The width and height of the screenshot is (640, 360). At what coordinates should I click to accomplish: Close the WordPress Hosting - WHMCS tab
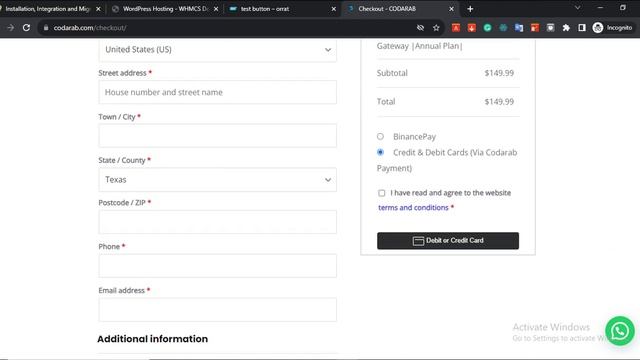pos(216,9)
